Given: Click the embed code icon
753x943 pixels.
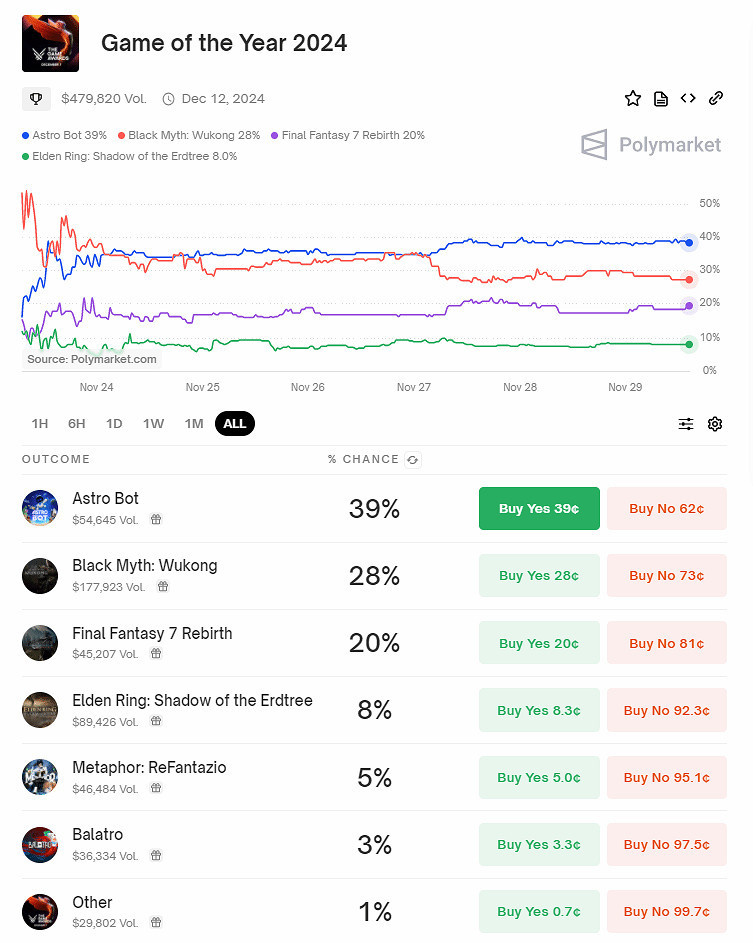Looking at the screenshot, I should [688, 98].
